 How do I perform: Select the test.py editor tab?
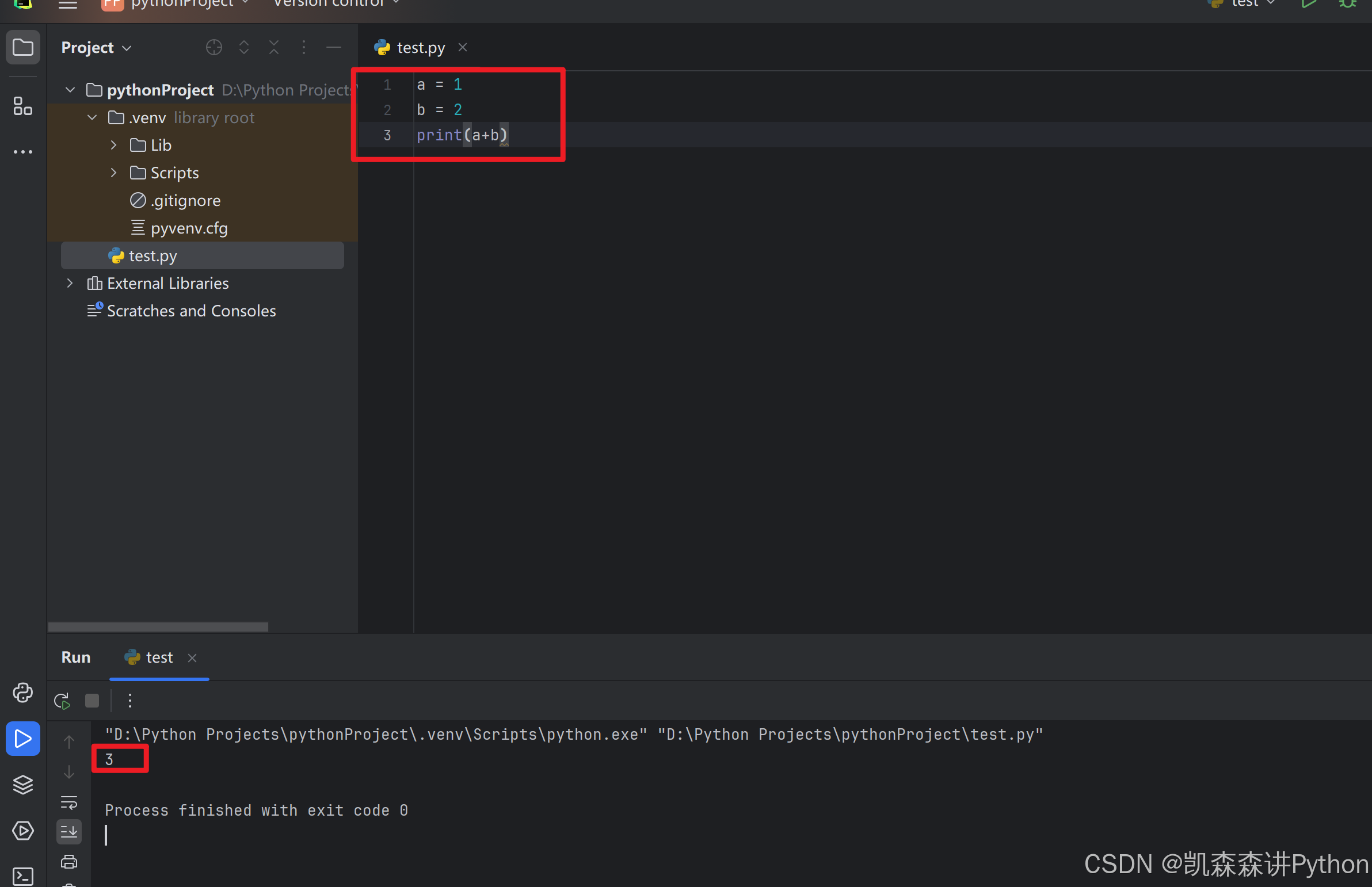click(420, 47)
